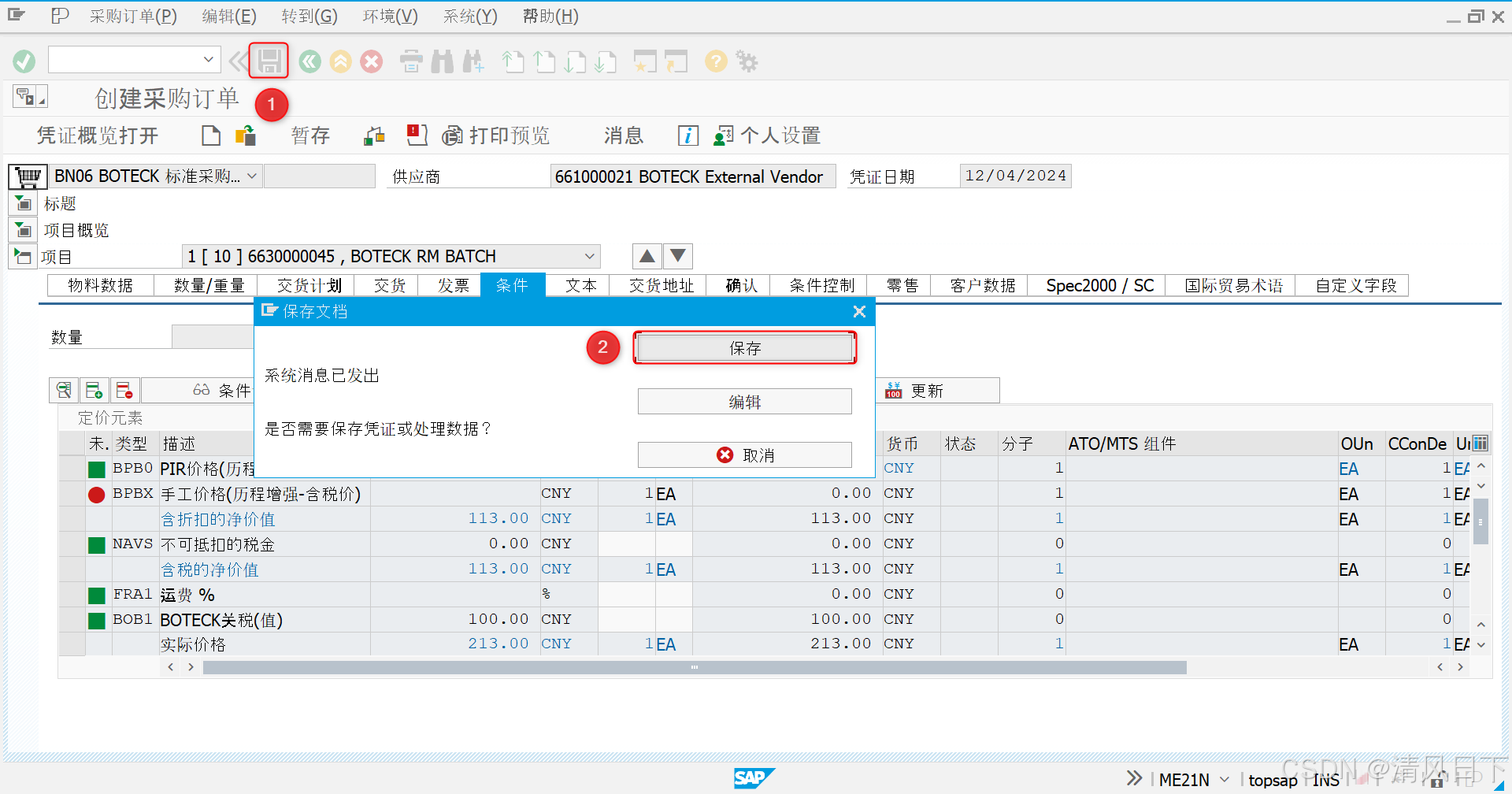Open the 帮助(H) menu
Image resolution: width=1512 pixels, height=794 pixels.
pyautogui.click(x=550, y=17)
